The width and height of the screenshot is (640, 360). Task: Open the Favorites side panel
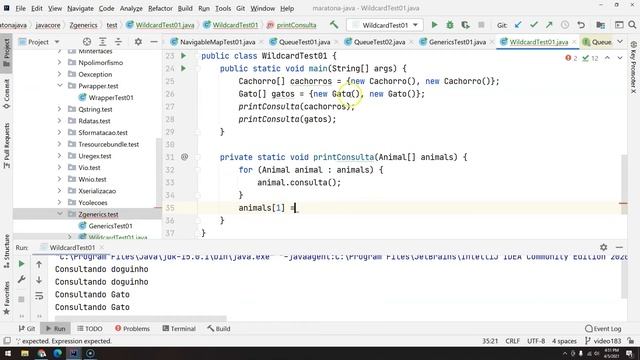tap(7, 298)
